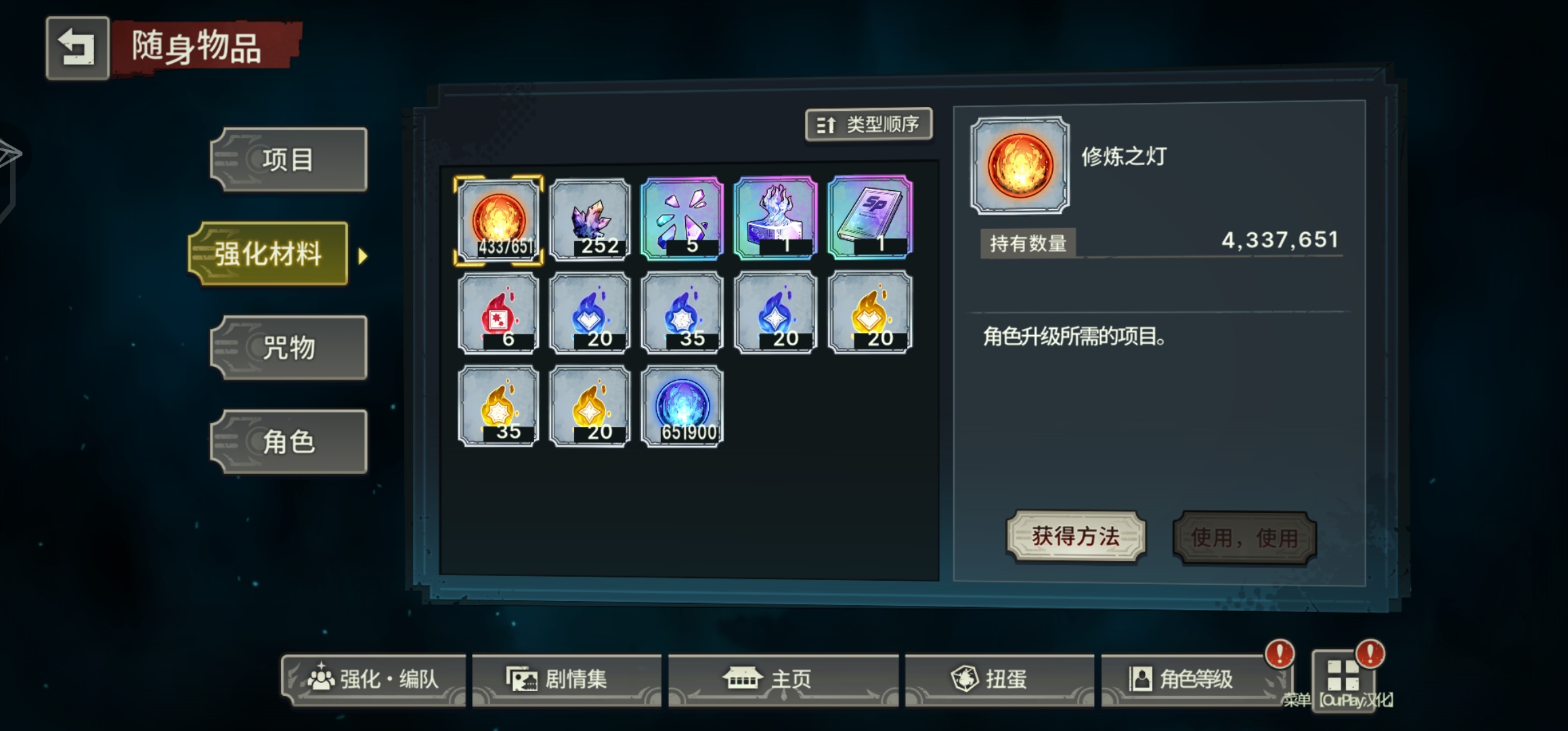1568x731 pixels.
Task: Select the crystal shards item with count 5
Action: tap(682, 219)
